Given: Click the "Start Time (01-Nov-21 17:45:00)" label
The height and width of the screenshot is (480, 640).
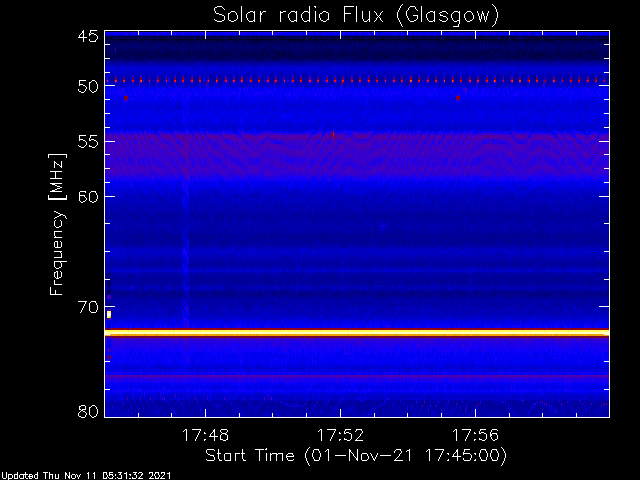Looking at the screenshot, I should (x=356, y=456).
